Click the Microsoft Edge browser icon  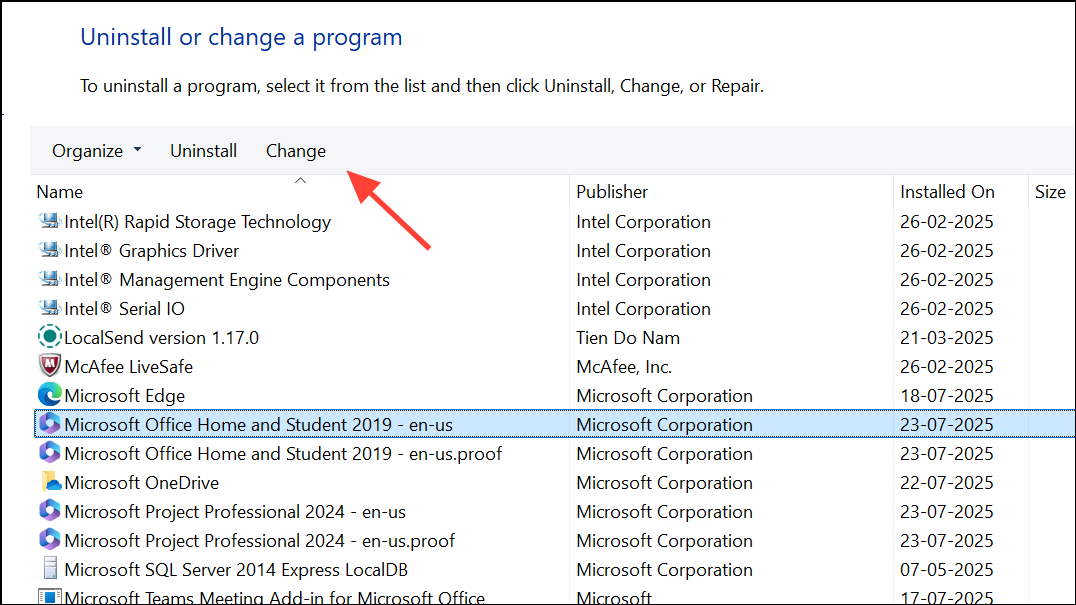point(50,395)
